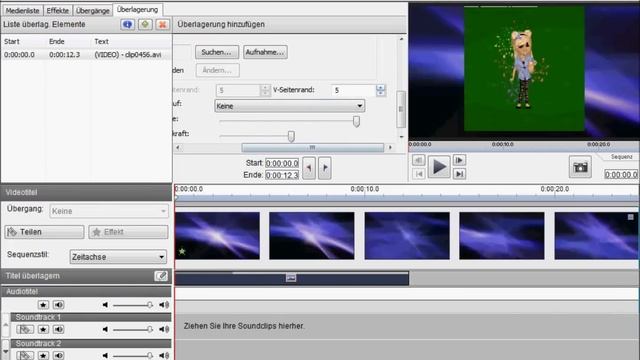
Task: Jump to sequence end
Action: pyautogui.click(x=459, y=174)
